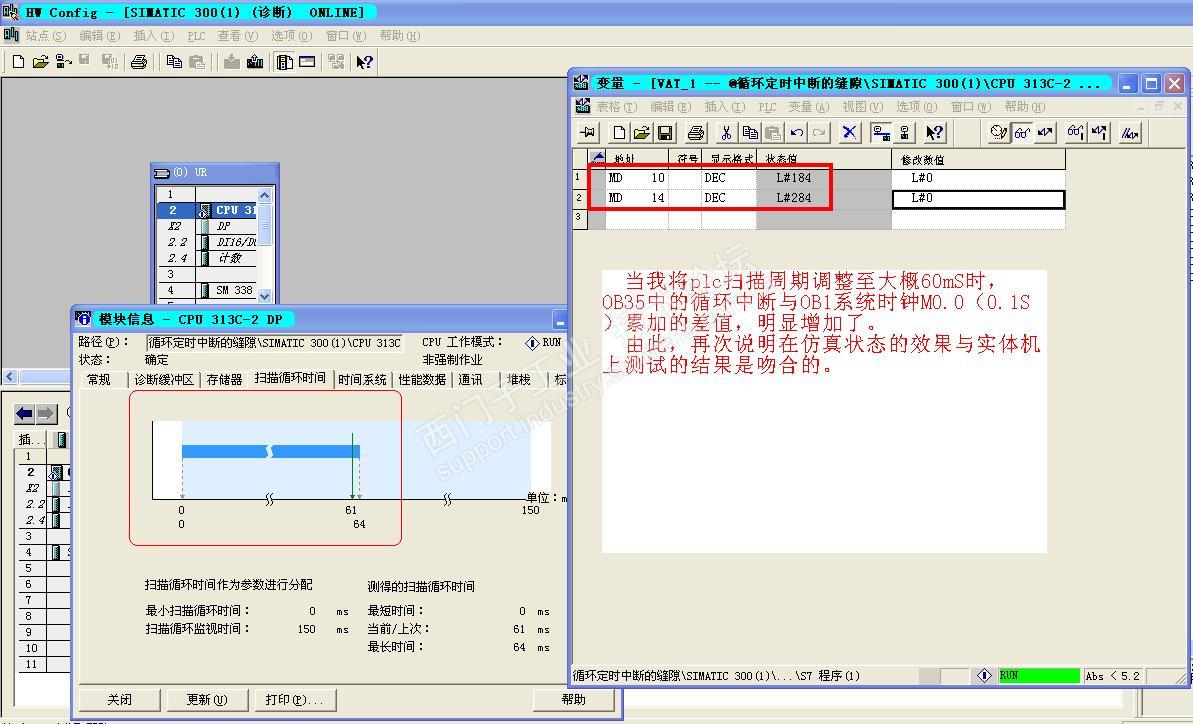
Task: Select CPU 31 row in UR rack
Action: click(x=206, y=210)
